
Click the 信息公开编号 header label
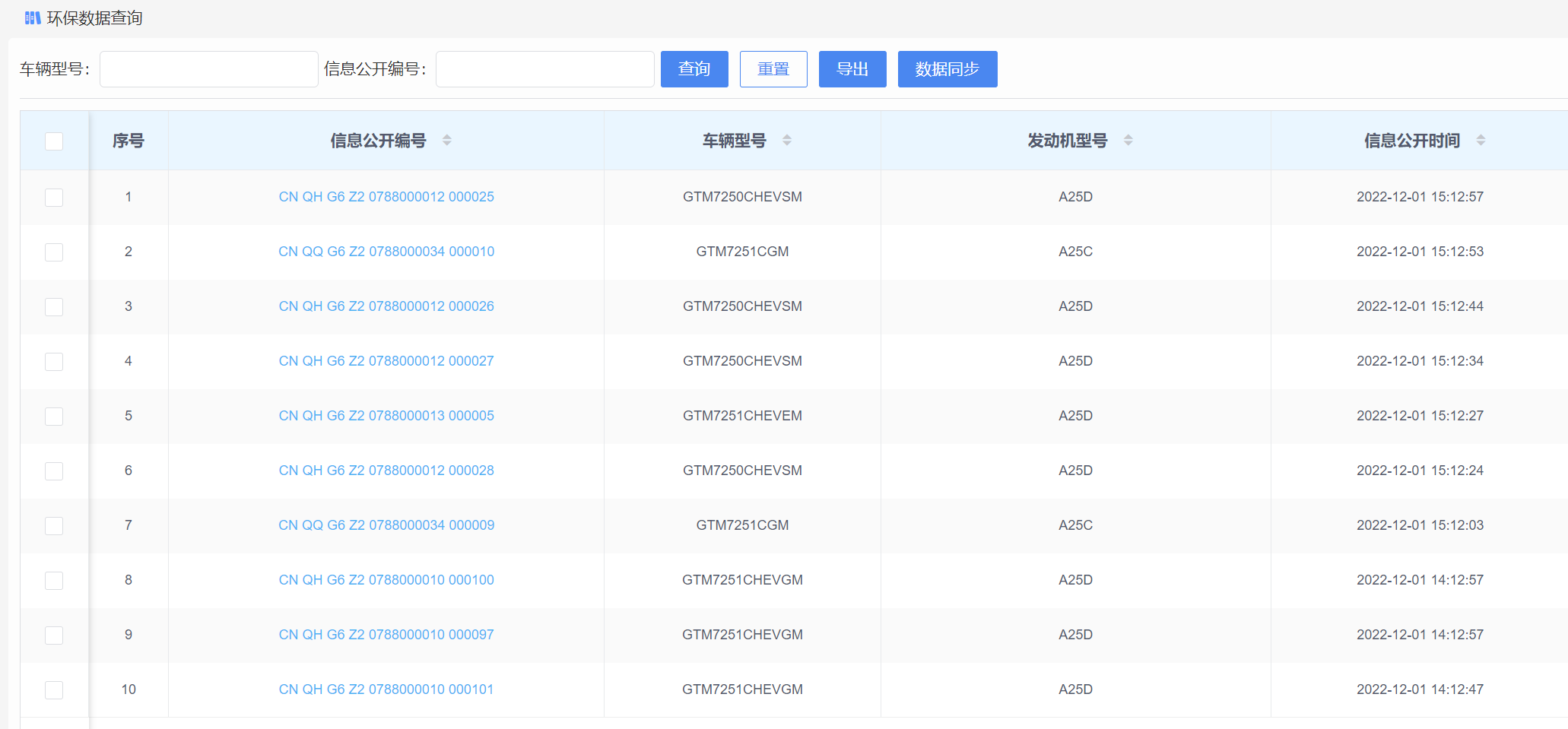coord(378,141)
